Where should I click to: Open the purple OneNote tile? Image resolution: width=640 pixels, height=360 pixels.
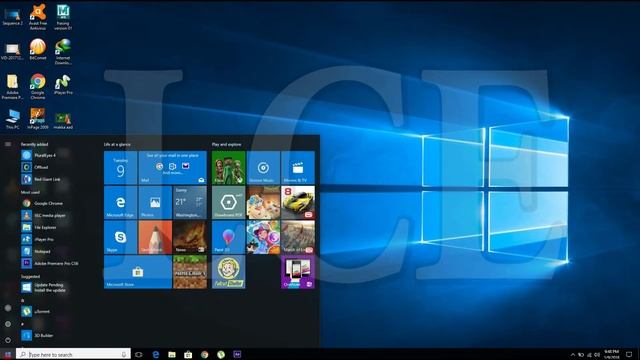point(298,272)
